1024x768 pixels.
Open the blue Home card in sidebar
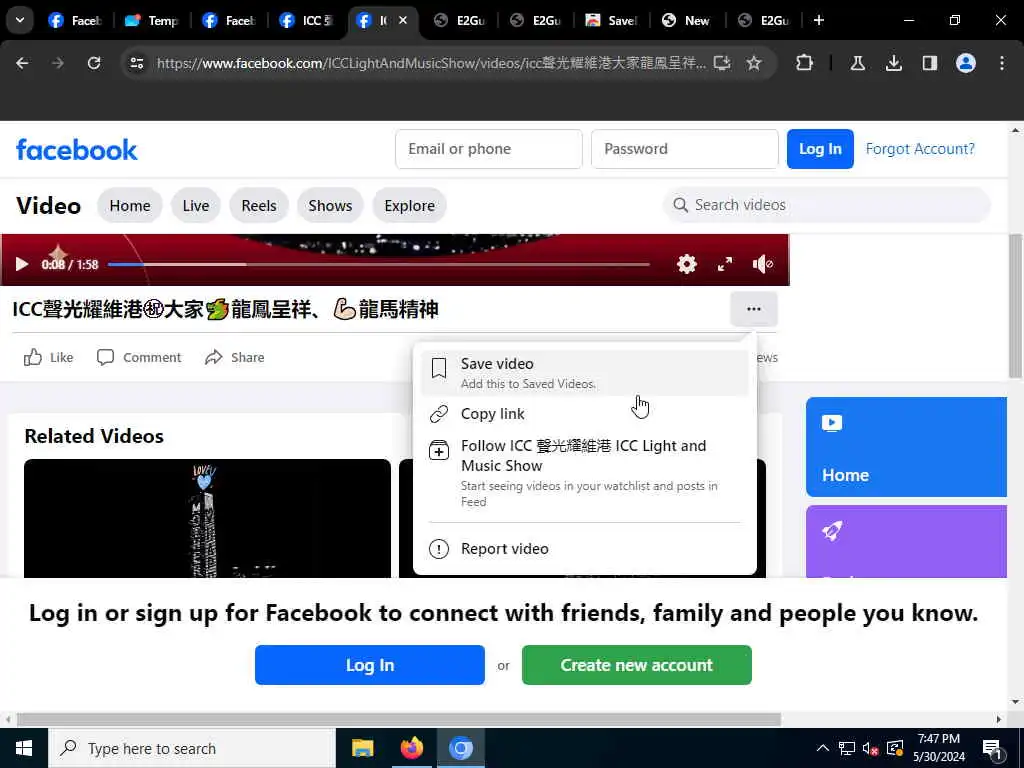[x=906, y=447]
